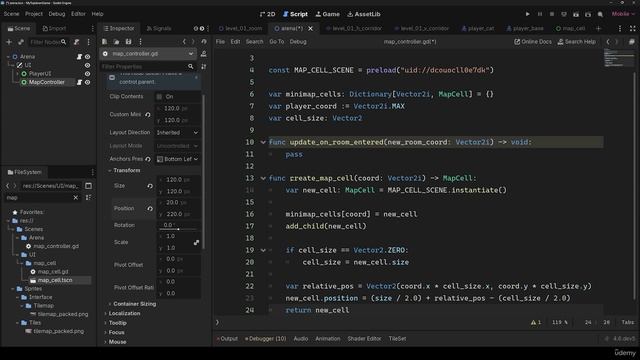The image size is (640, 360).
Task: Hide the MapController node
Action: [87, 82]
